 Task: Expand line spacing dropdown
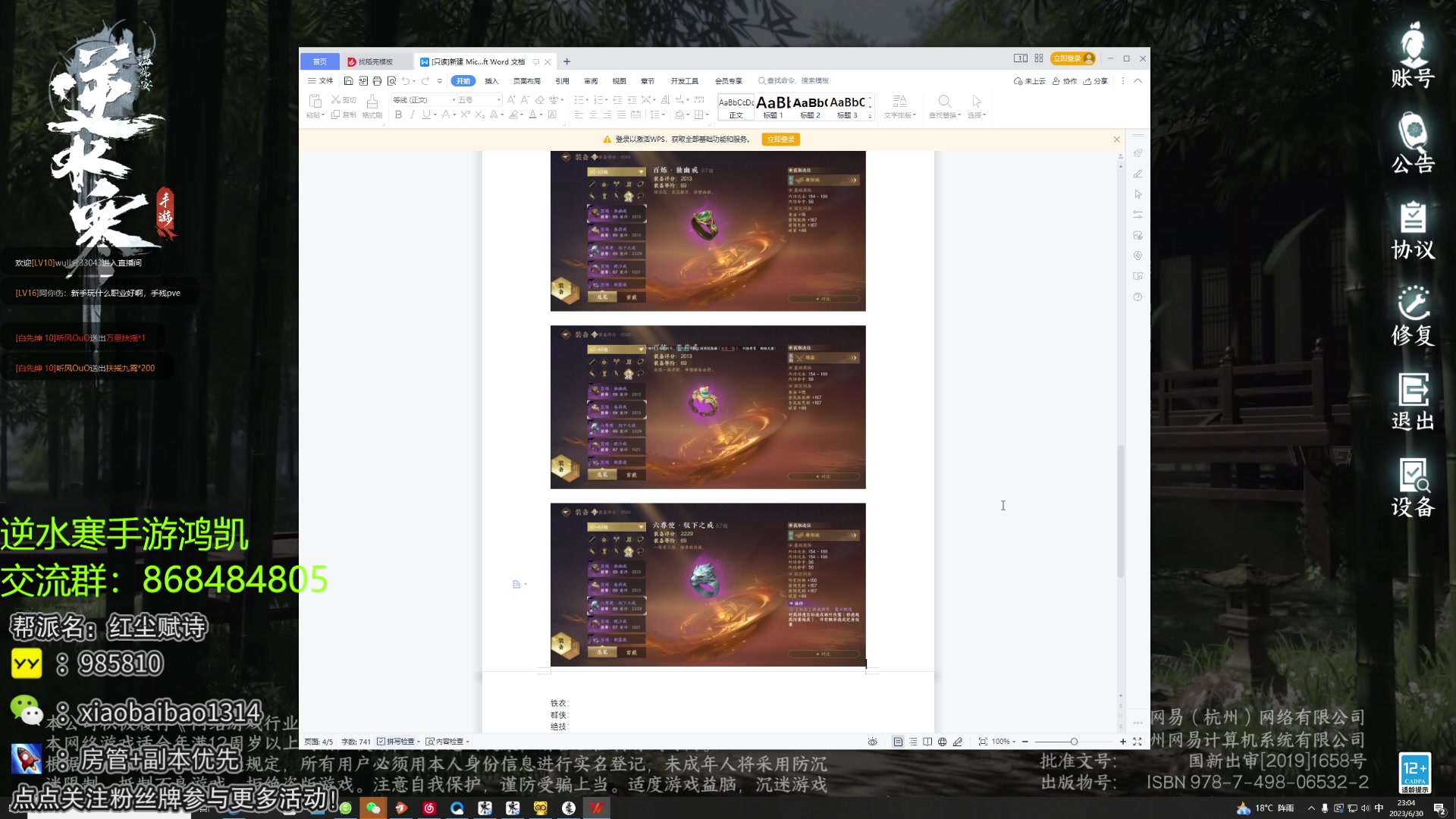point(664,115)
